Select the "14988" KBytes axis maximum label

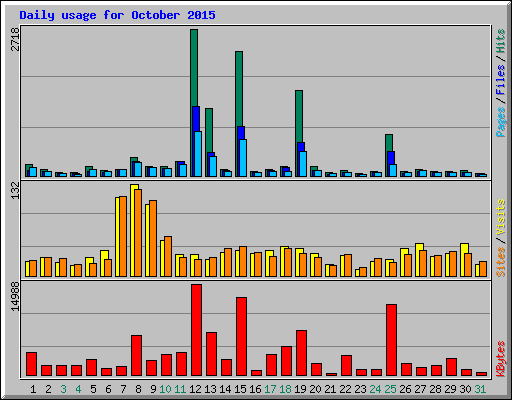(x=15, y=296)
